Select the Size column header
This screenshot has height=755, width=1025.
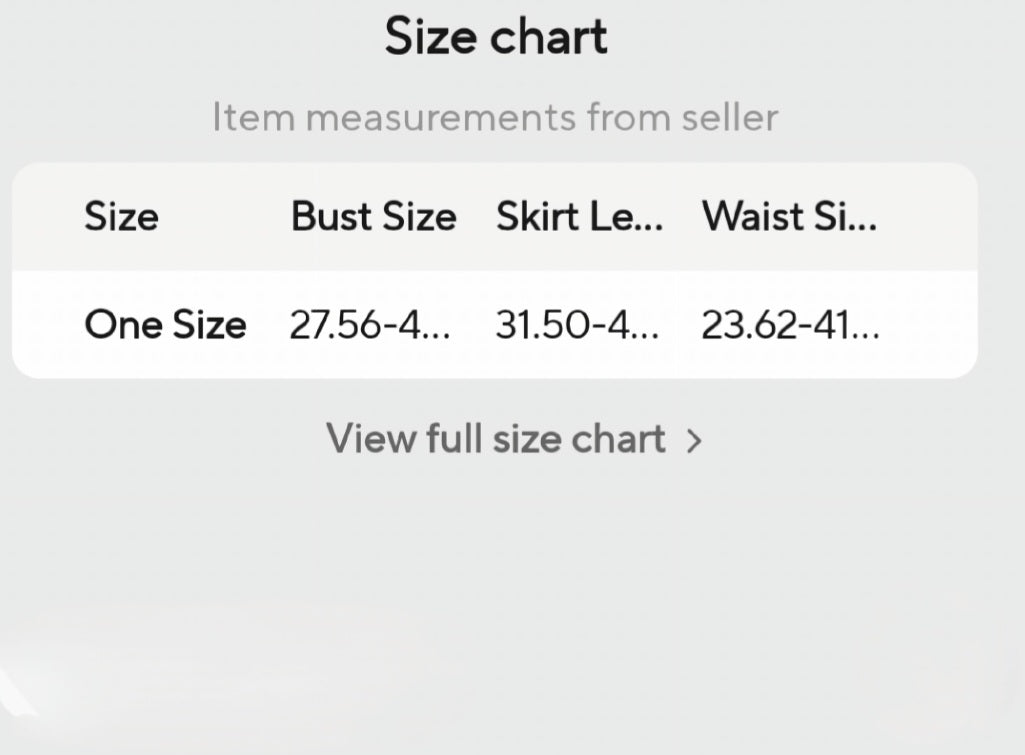click(x=121, y=217)
